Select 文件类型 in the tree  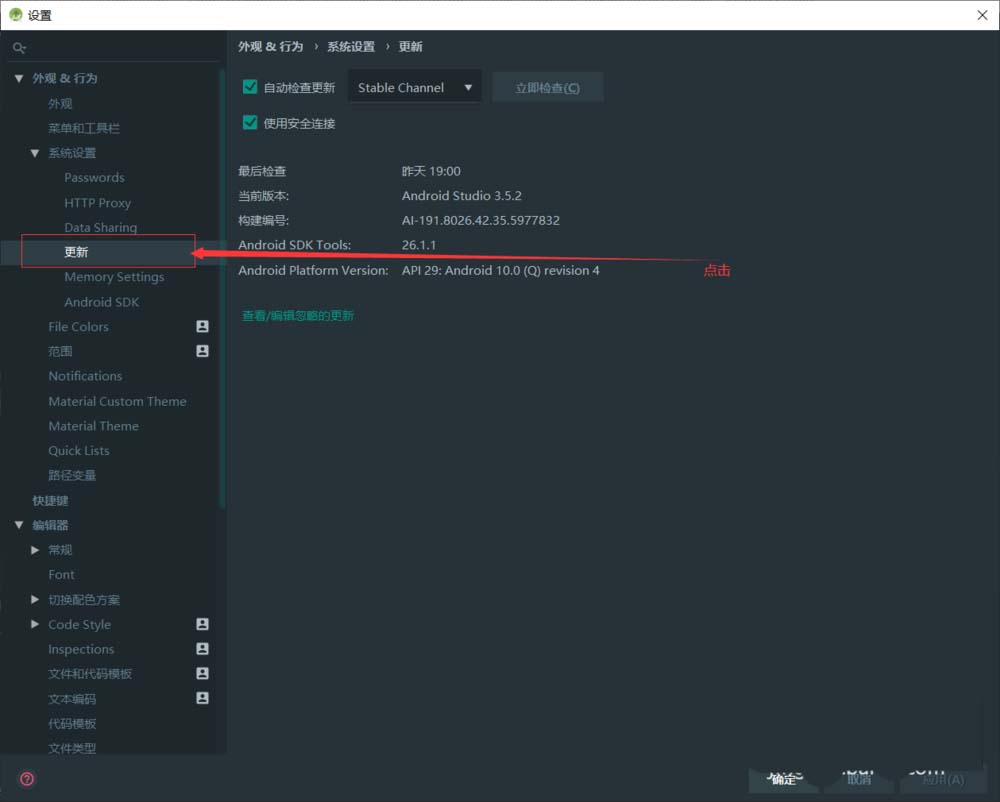[x=72, y=748]
